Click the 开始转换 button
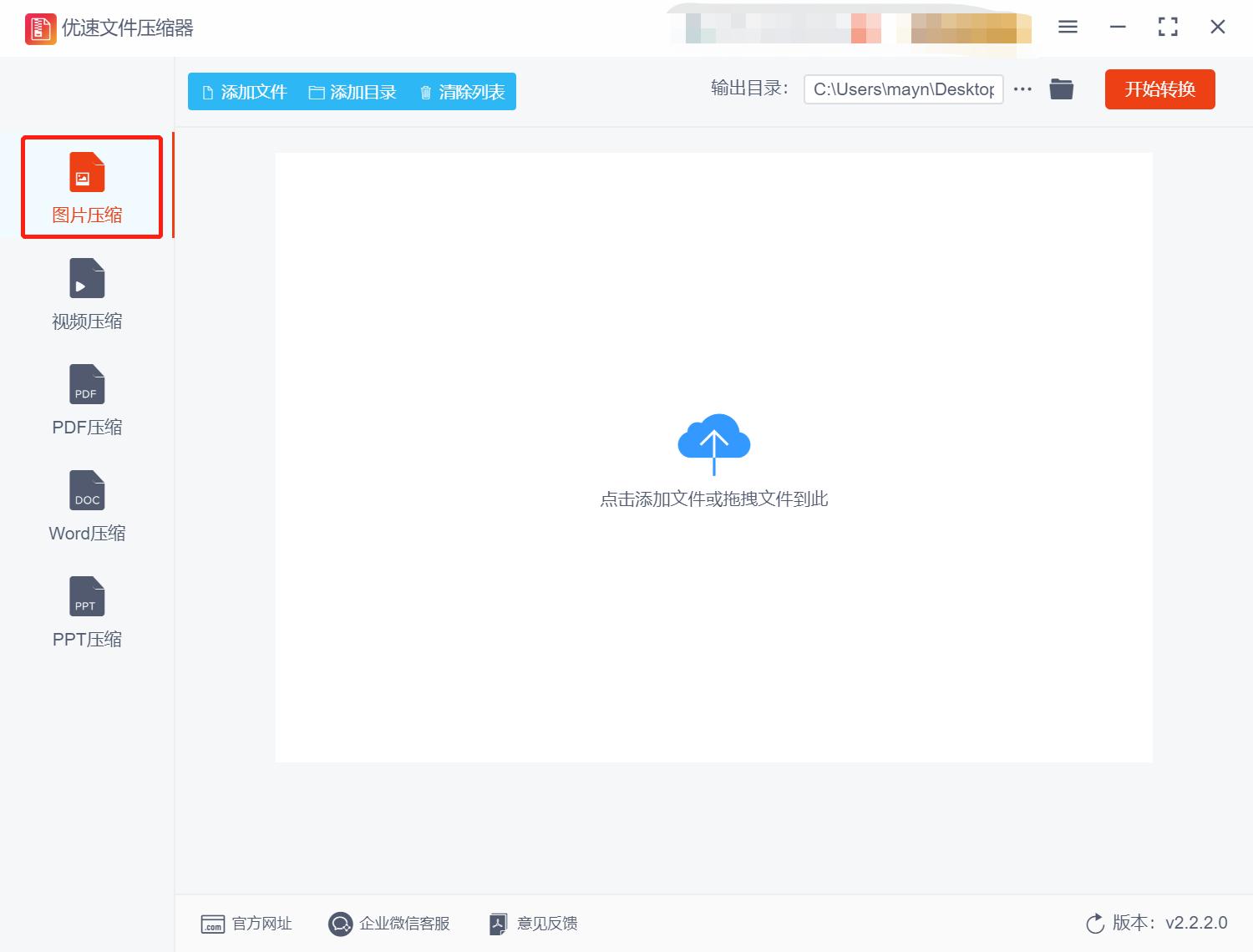1253x952 pixels. 1159,89
